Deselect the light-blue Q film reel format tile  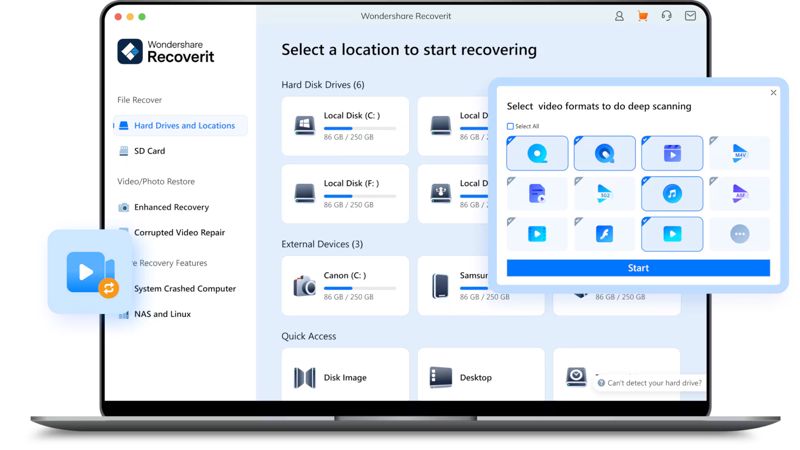click(537, 153)
